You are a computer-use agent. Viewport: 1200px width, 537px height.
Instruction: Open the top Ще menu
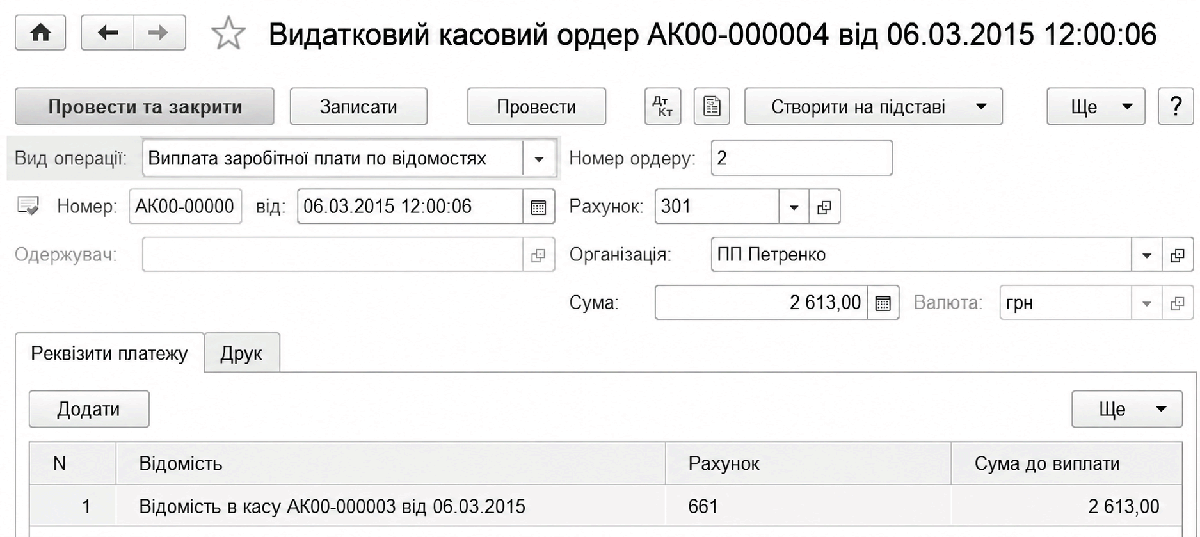[x=1096, y=106]
